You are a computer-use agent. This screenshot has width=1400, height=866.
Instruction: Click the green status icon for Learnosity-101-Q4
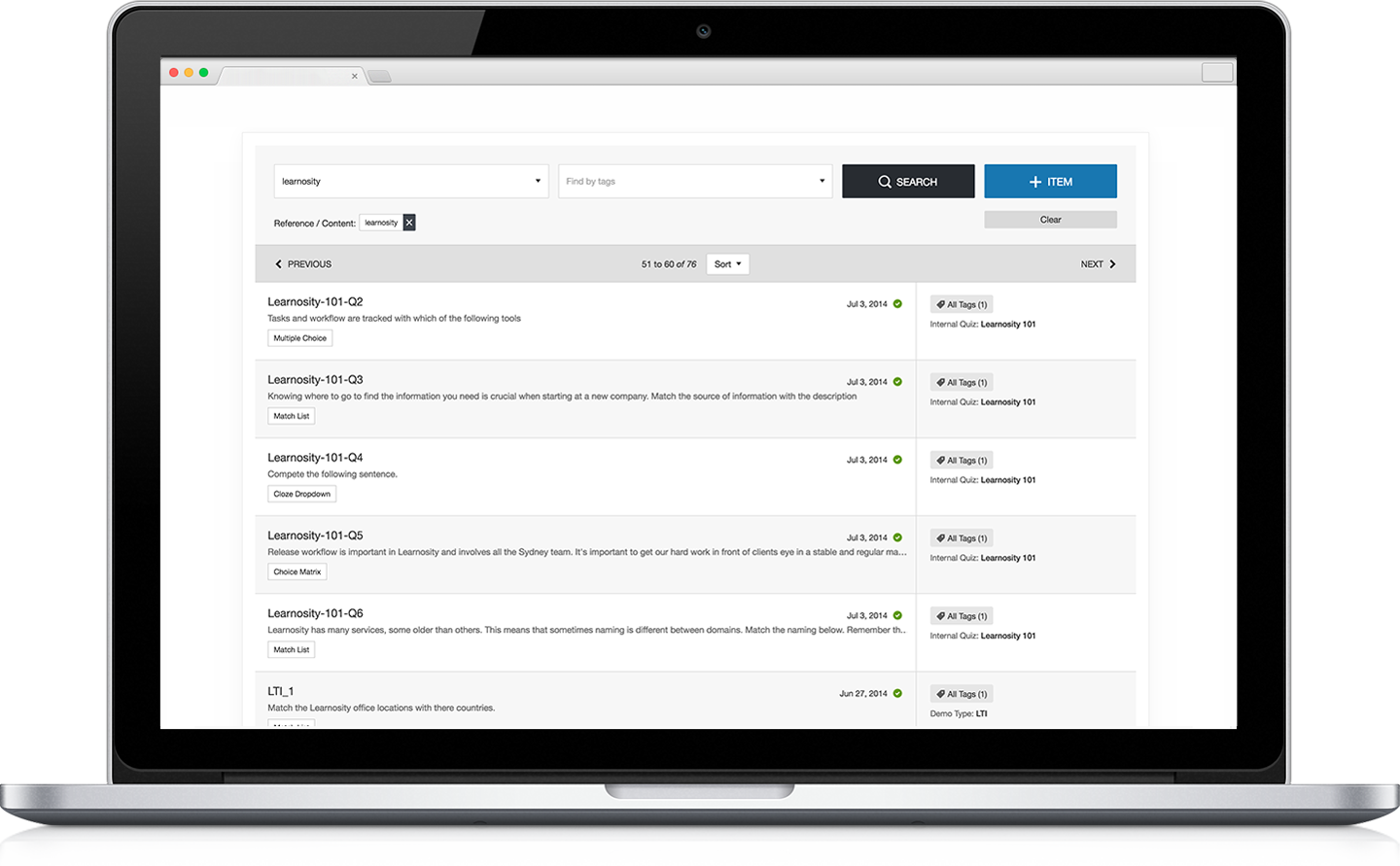897,460
